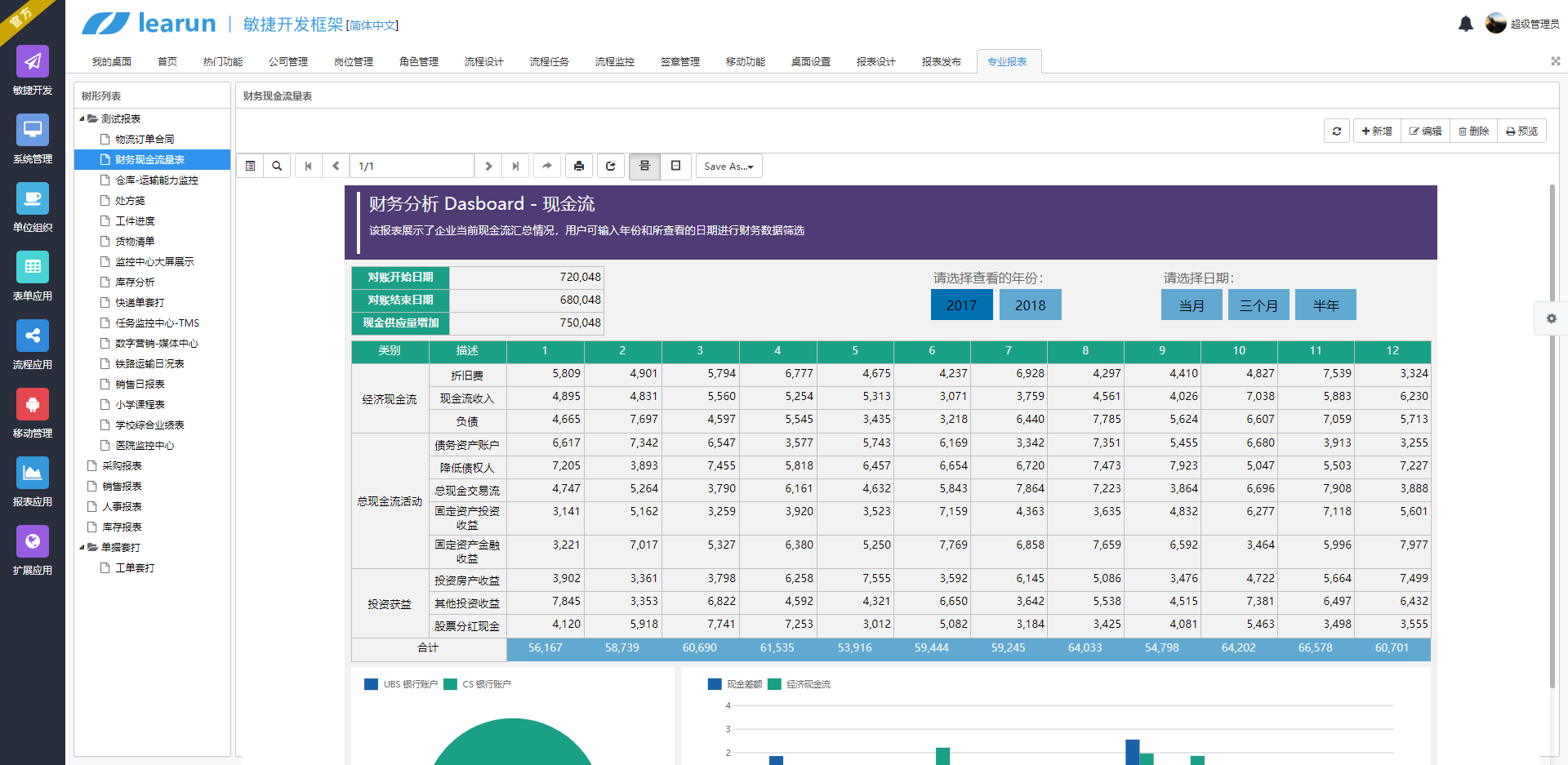The image size is (1568, 765).
Task: Toggle report parameters panel icon
Action: [251, 166]
